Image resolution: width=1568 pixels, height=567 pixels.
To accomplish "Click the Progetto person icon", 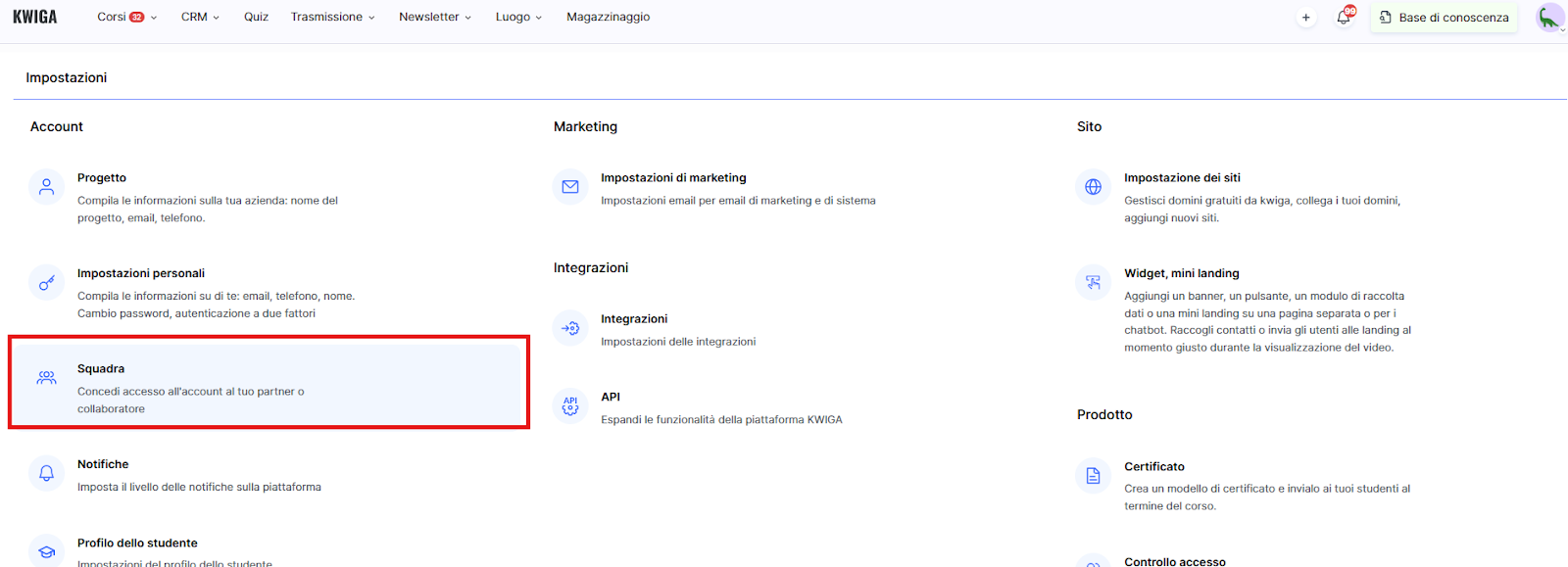I will tap(46, 187).
